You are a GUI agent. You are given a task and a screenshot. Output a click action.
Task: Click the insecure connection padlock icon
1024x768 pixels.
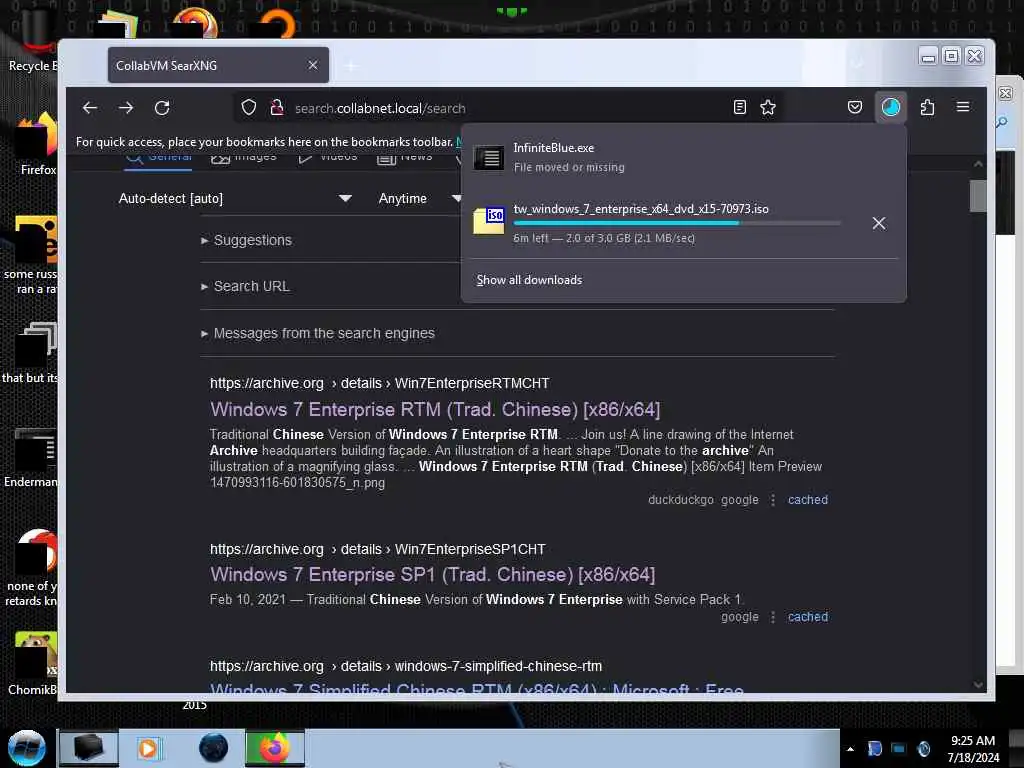pos(277,108)
